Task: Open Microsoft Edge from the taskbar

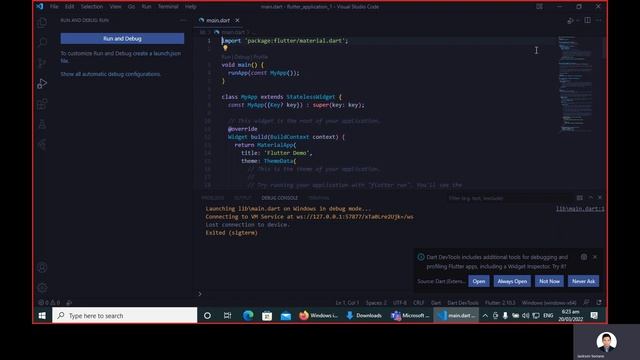Action: 248,316
